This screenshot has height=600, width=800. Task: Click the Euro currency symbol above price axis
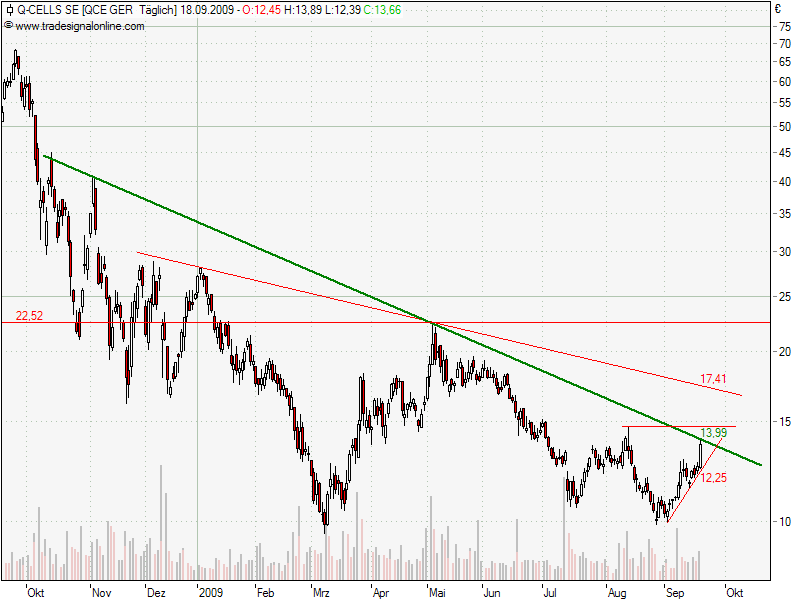pos(777,9)
